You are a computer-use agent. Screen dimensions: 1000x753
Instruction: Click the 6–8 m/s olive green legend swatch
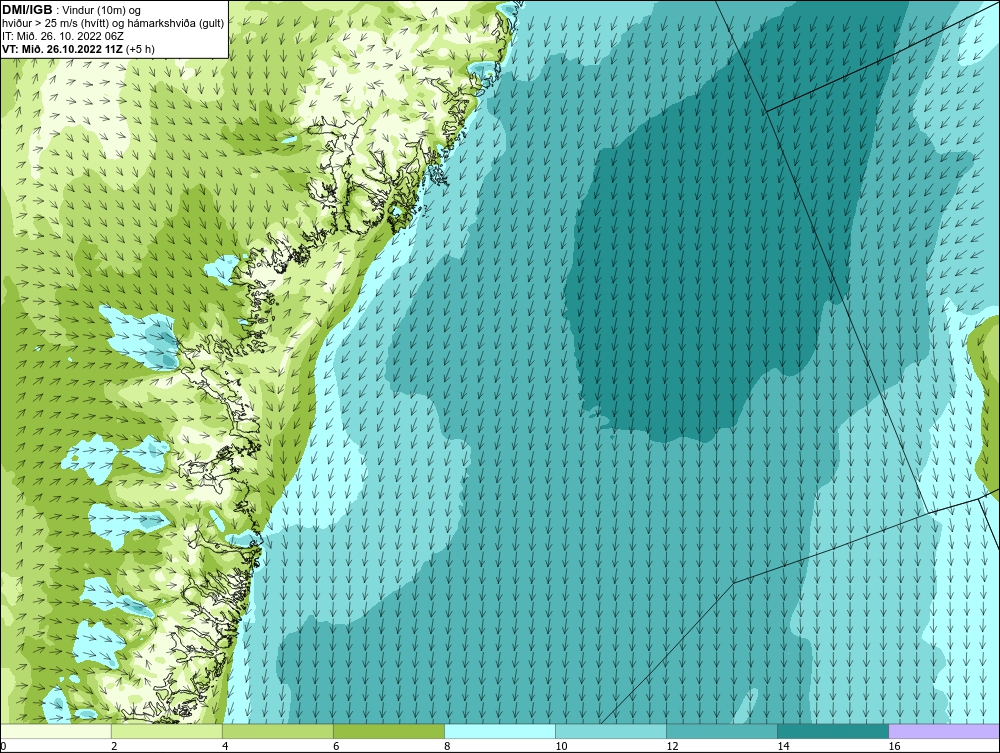point(389,731)
